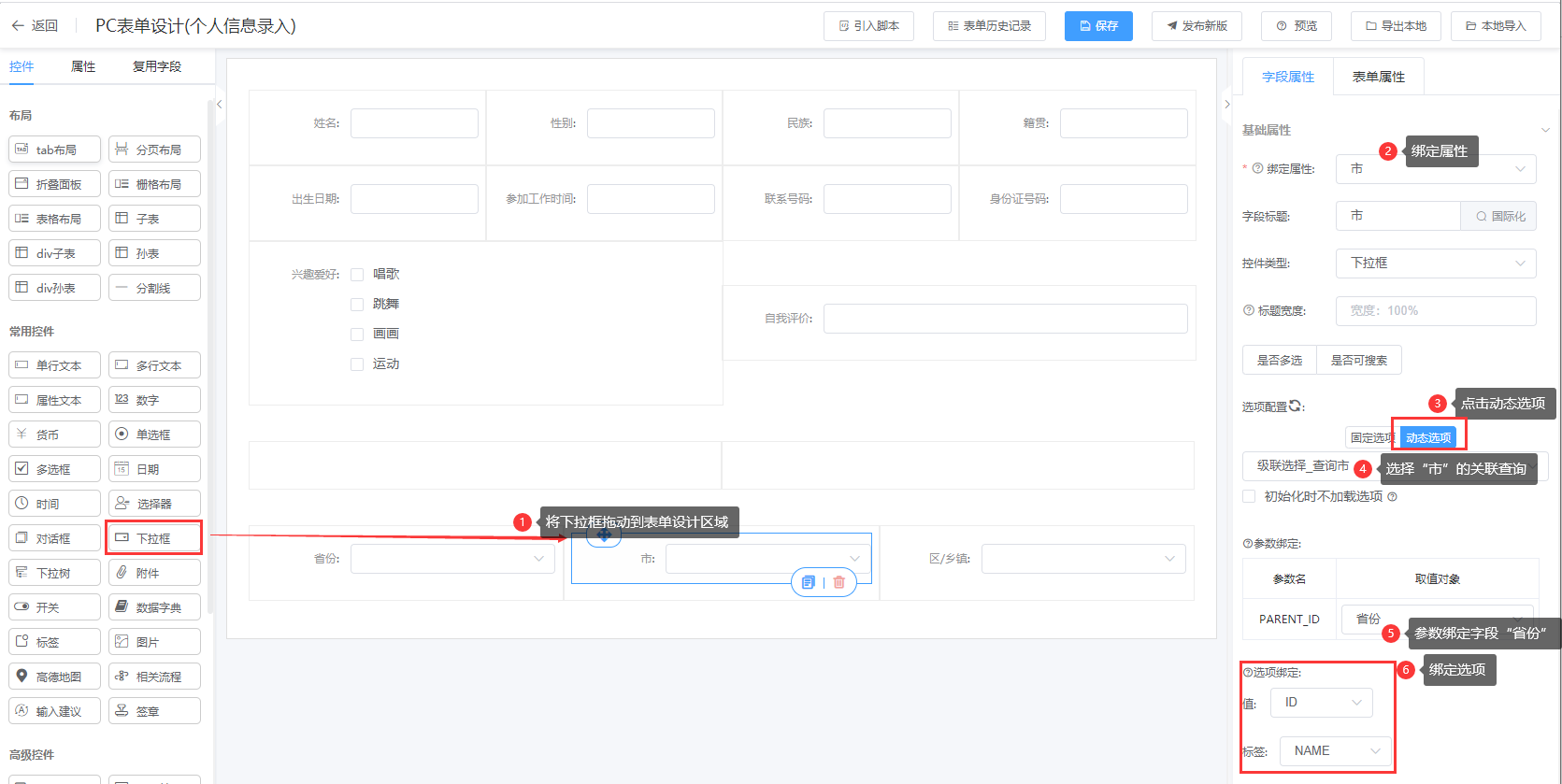Choose the 日期 date control
The height and width of the screenshot is (784, 1562).
click(x=154, y=469)
